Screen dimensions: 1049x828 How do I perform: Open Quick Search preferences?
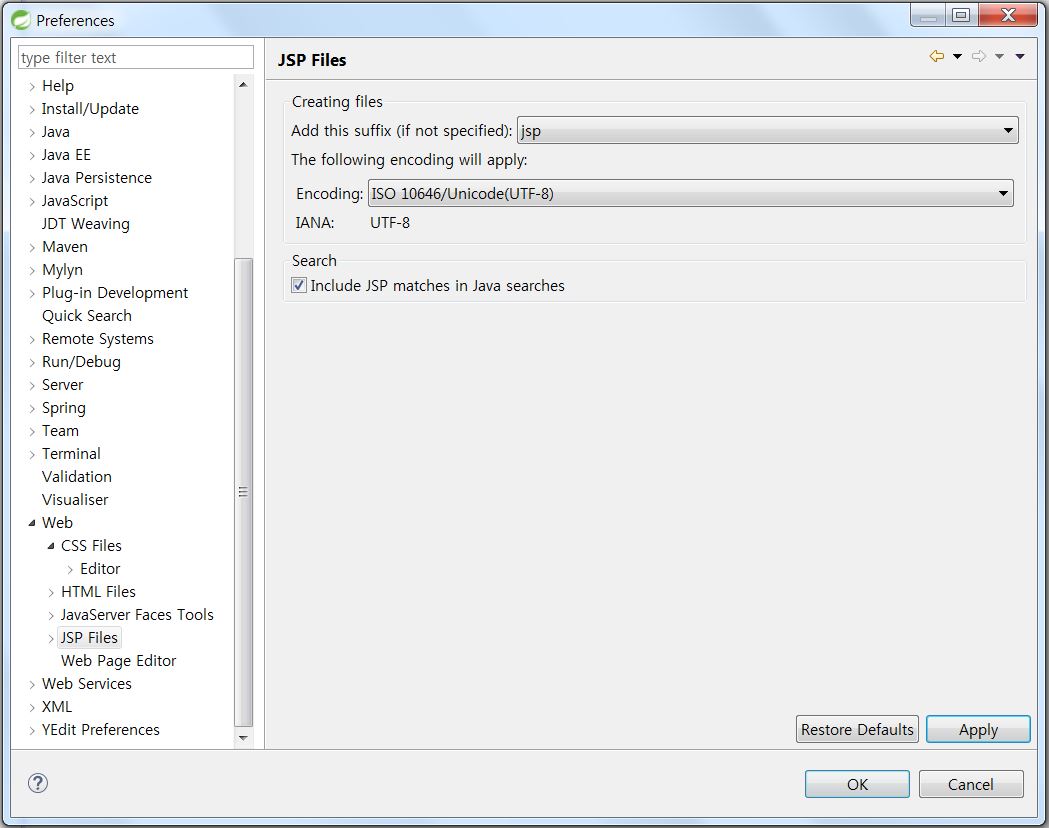[86, 316]
